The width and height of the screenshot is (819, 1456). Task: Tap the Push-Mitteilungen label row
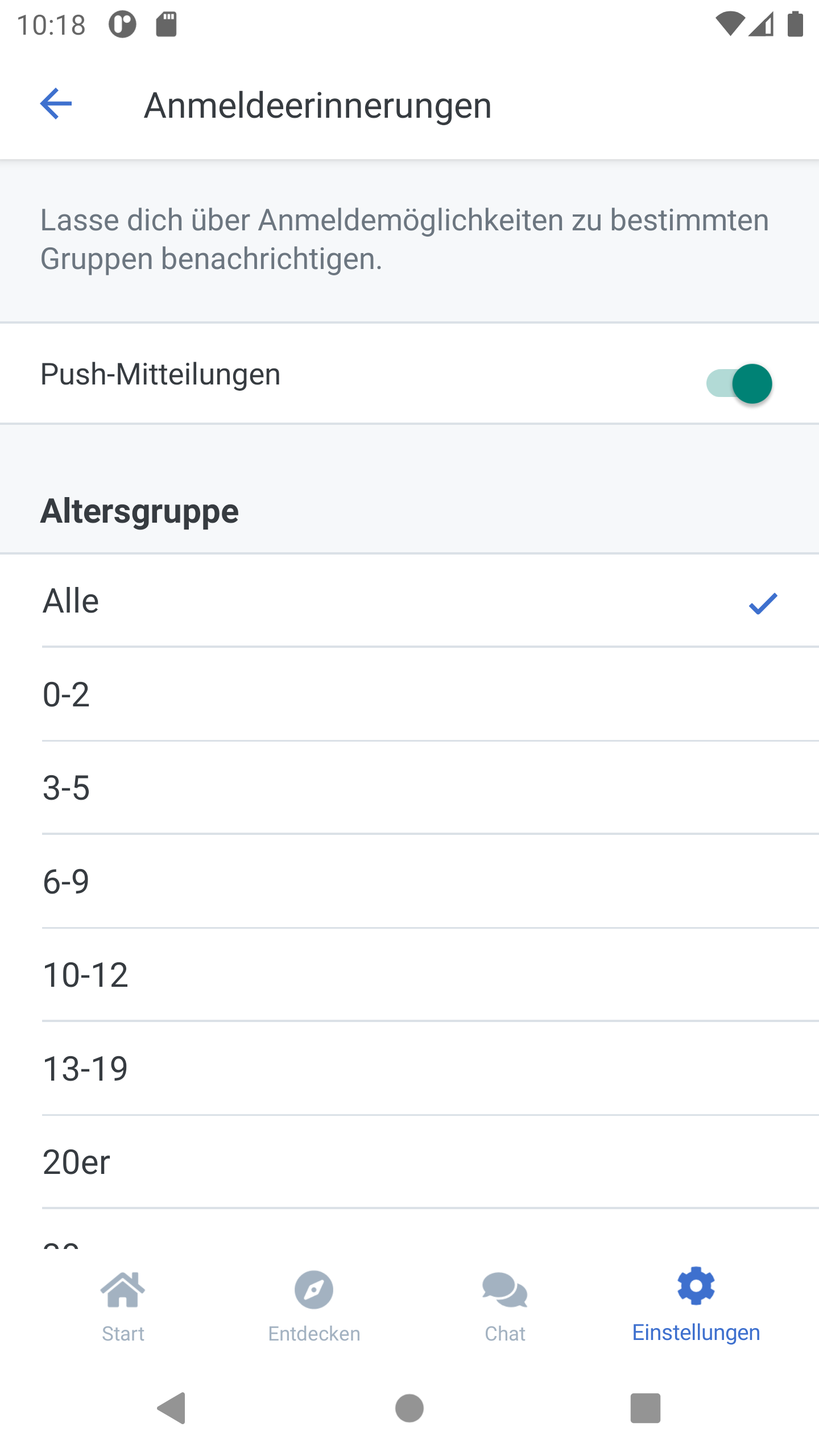coord(409,374)
